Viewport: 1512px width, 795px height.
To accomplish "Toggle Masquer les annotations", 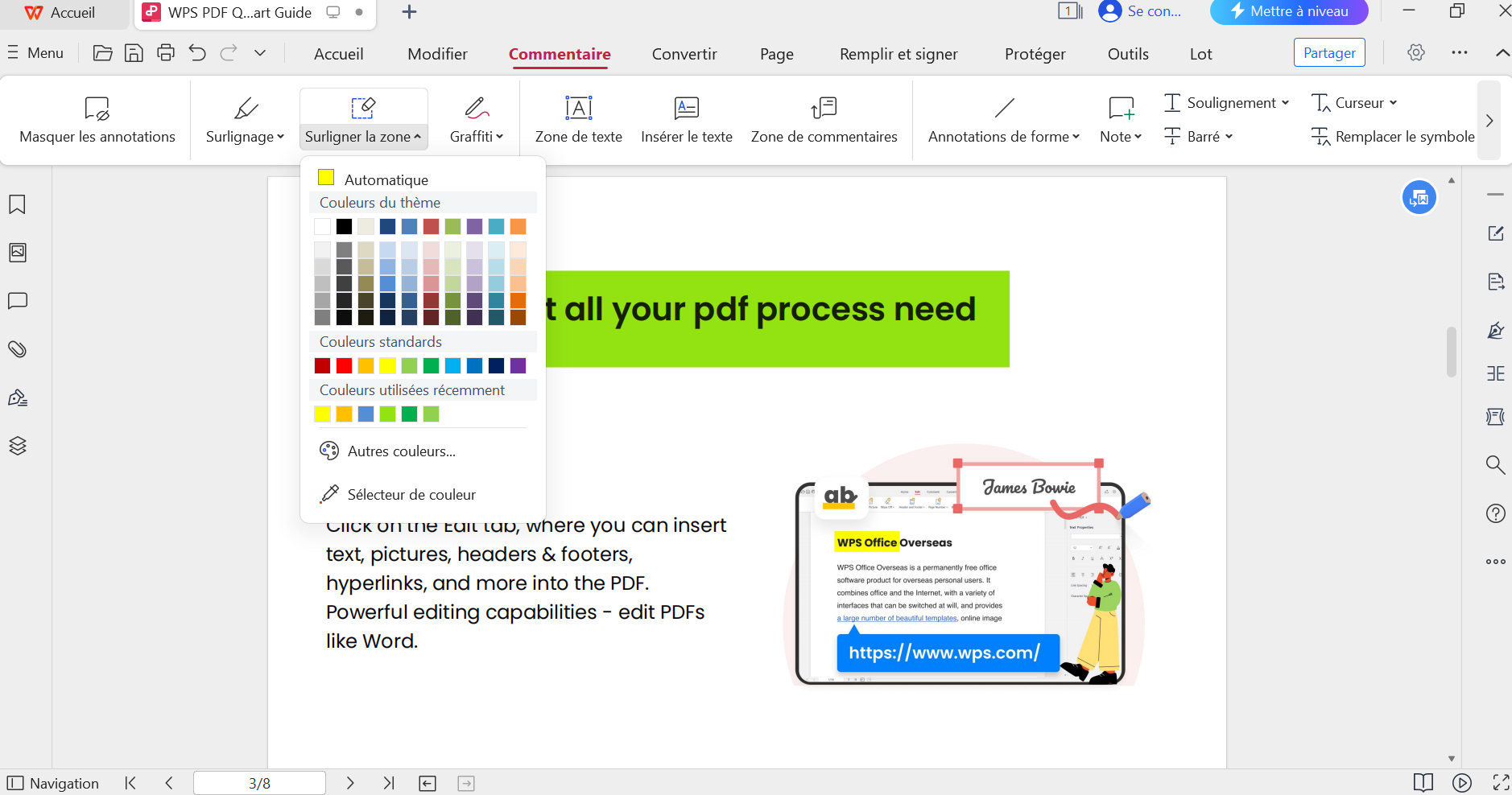I will point(97,119).
